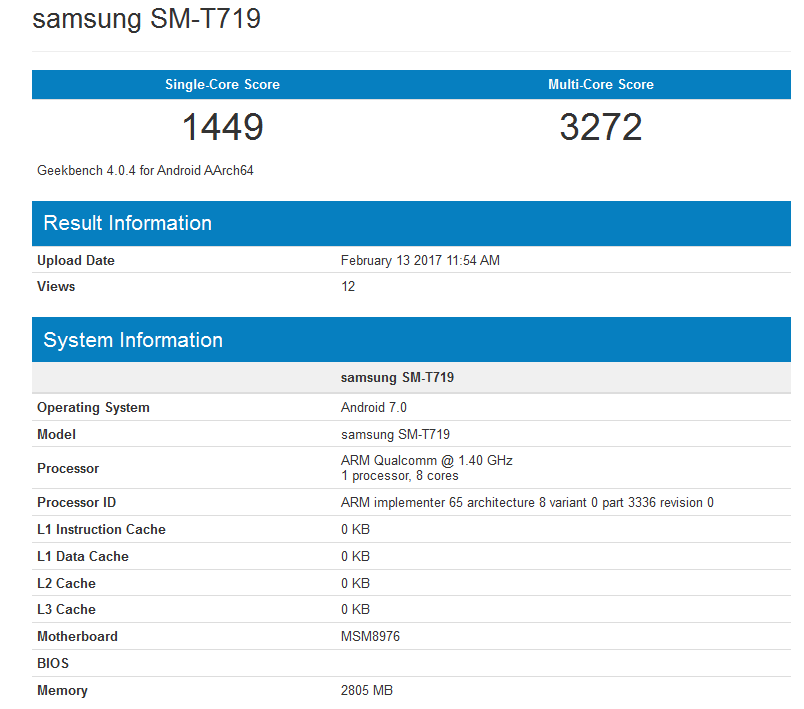Select the Model value 'samsung SM-T719'
The height and width of the screenshot is (709, 804).
point(395,435)
